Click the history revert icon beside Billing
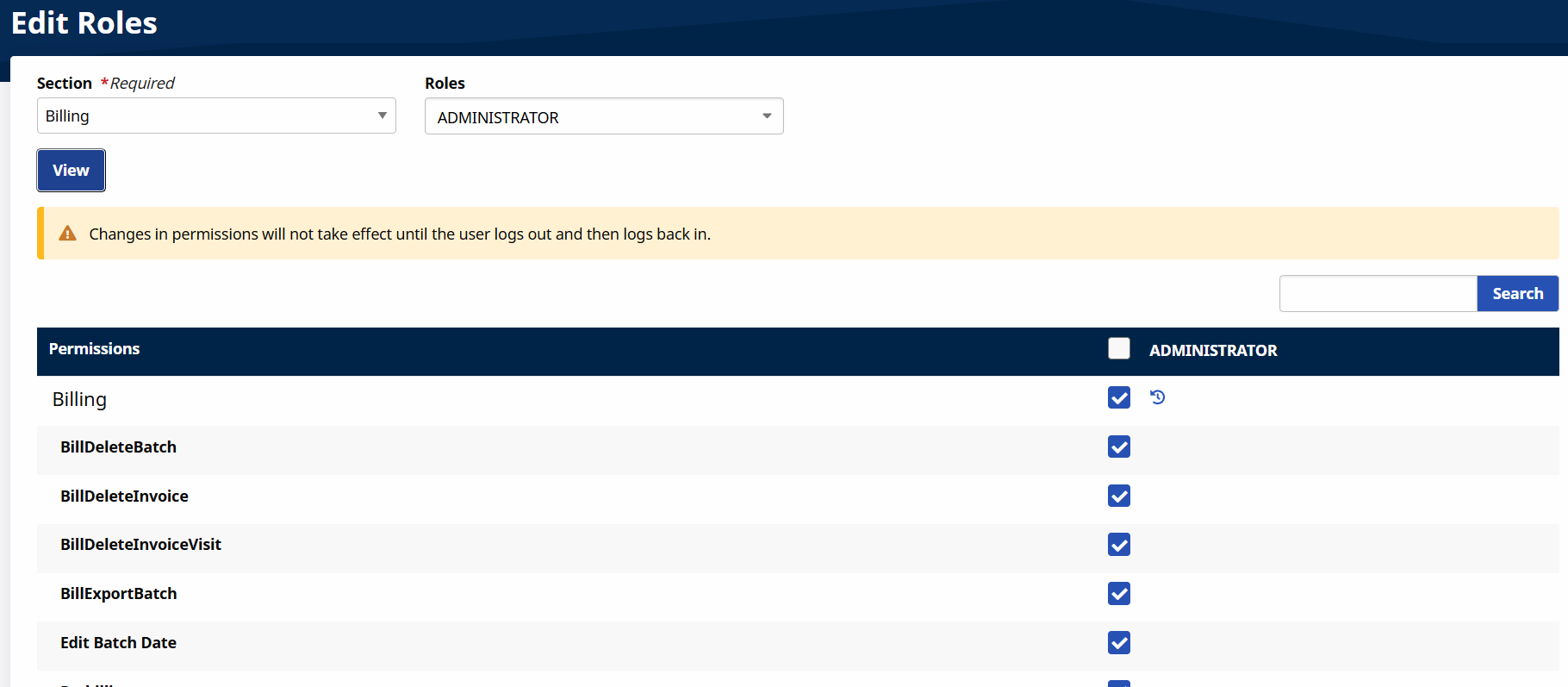The height and width of the screenshot is (687, 1568). pyautogui.click(x=1157, y=397)
